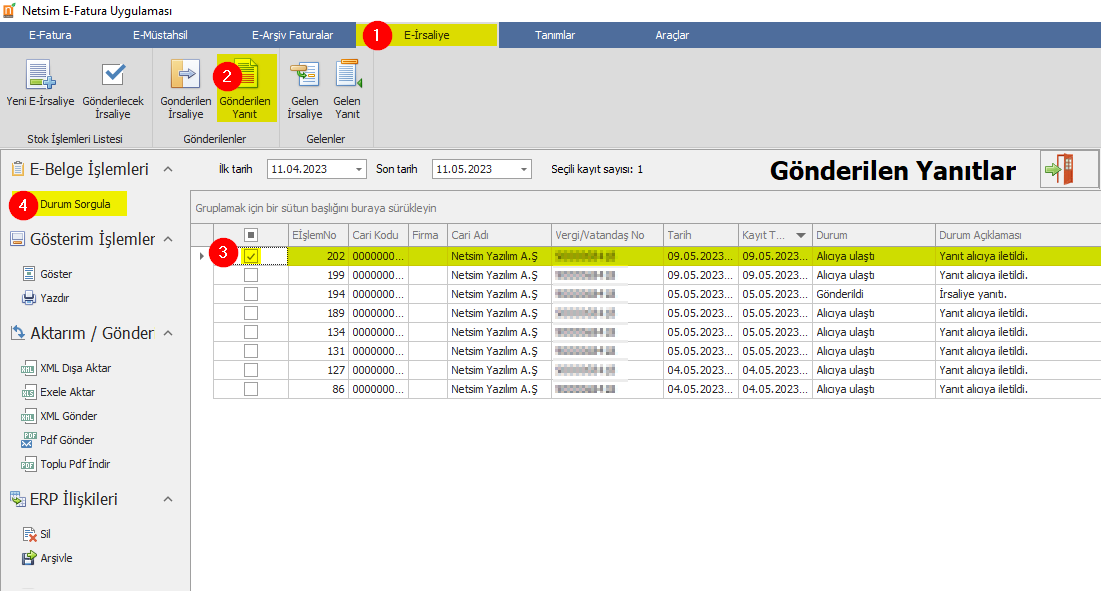Click the Durum Sorgula link

pyautogui.click(x=75, y=204)
